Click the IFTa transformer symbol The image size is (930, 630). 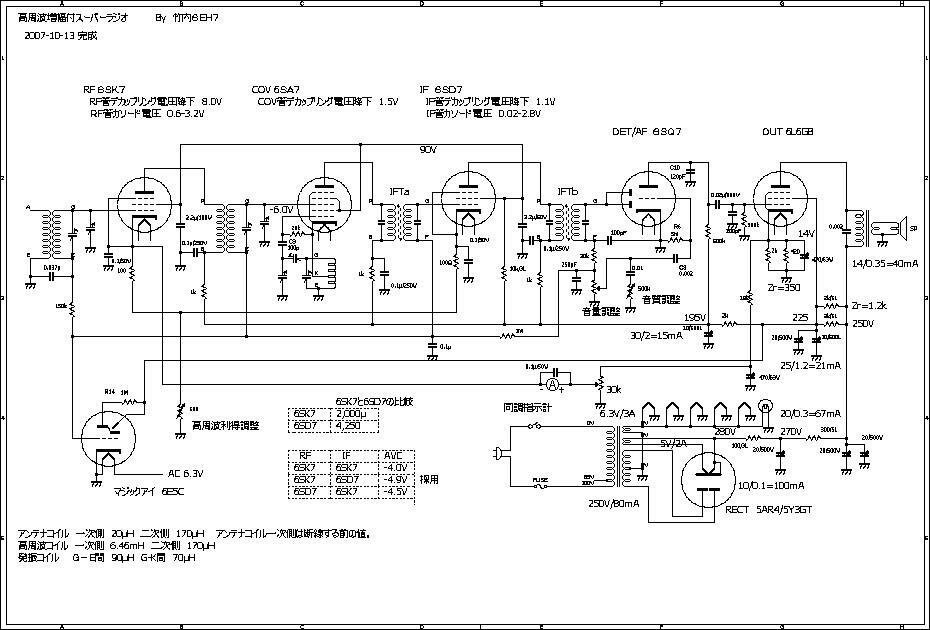click(x=400, y=221)
